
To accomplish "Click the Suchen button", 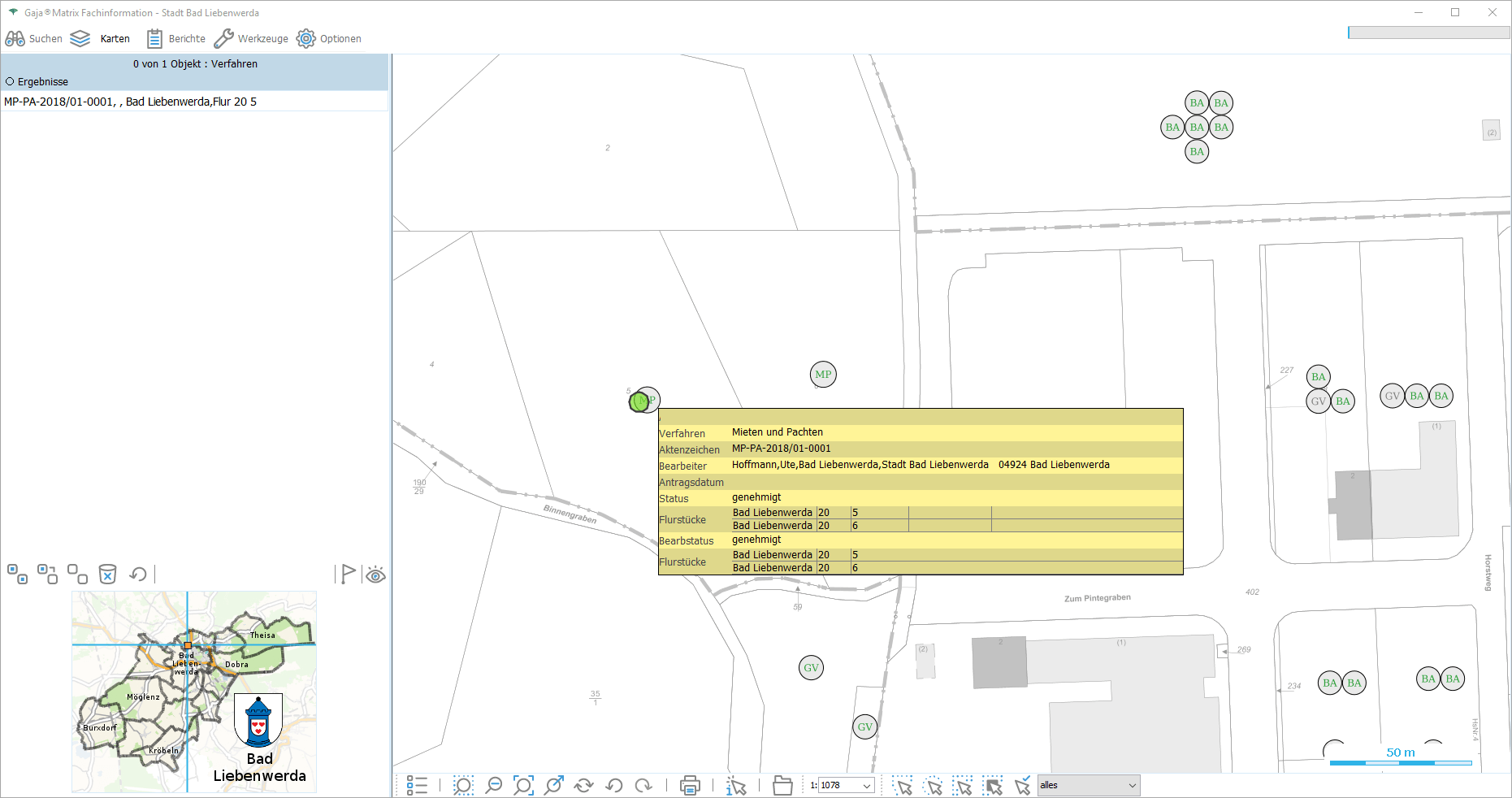I will click(x=34, y=39).
